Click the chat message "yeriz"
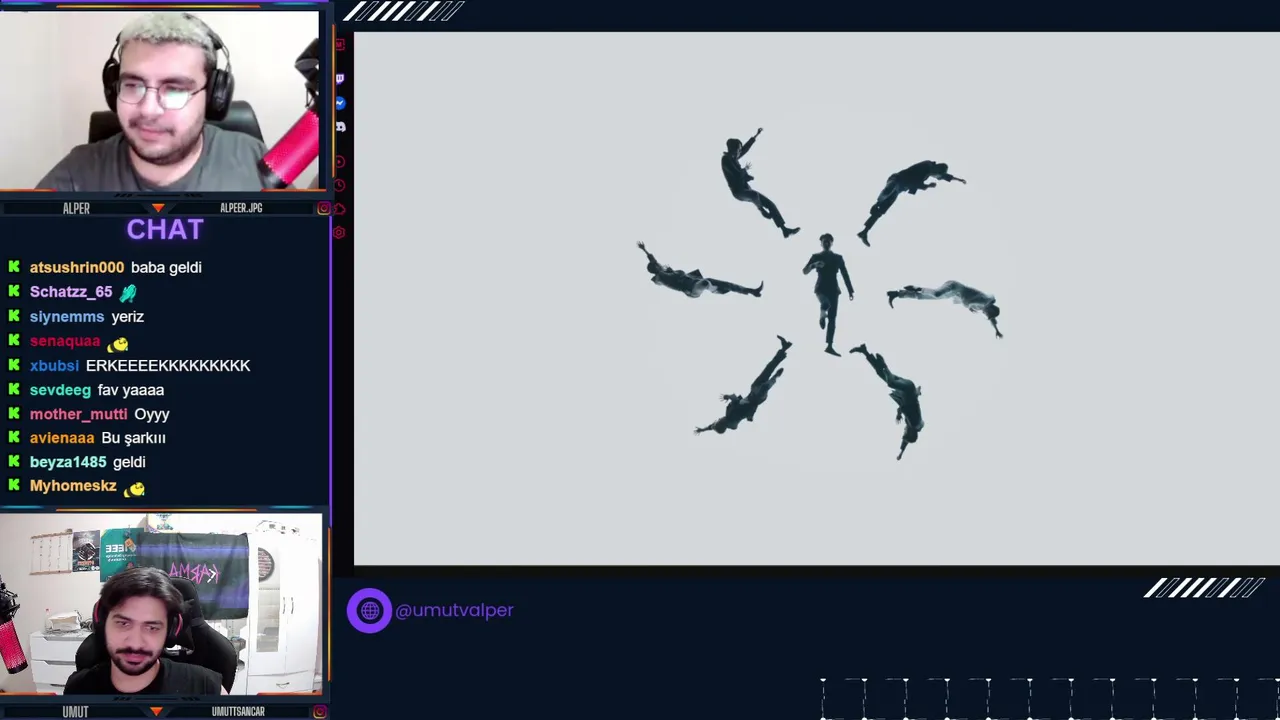This screenshot has height=720, width=1280. 128,316
